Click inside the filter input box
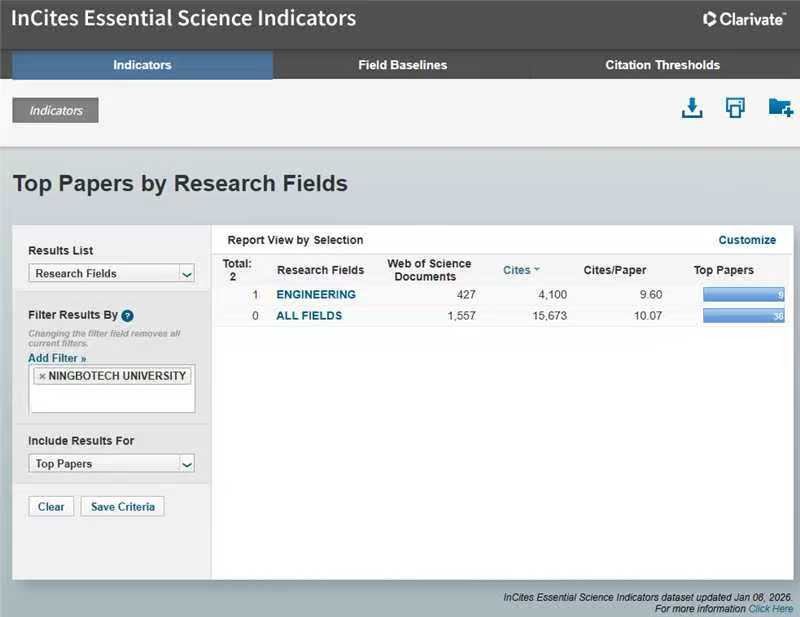This screenshot has height=617, width=800. tap(112, 399)
